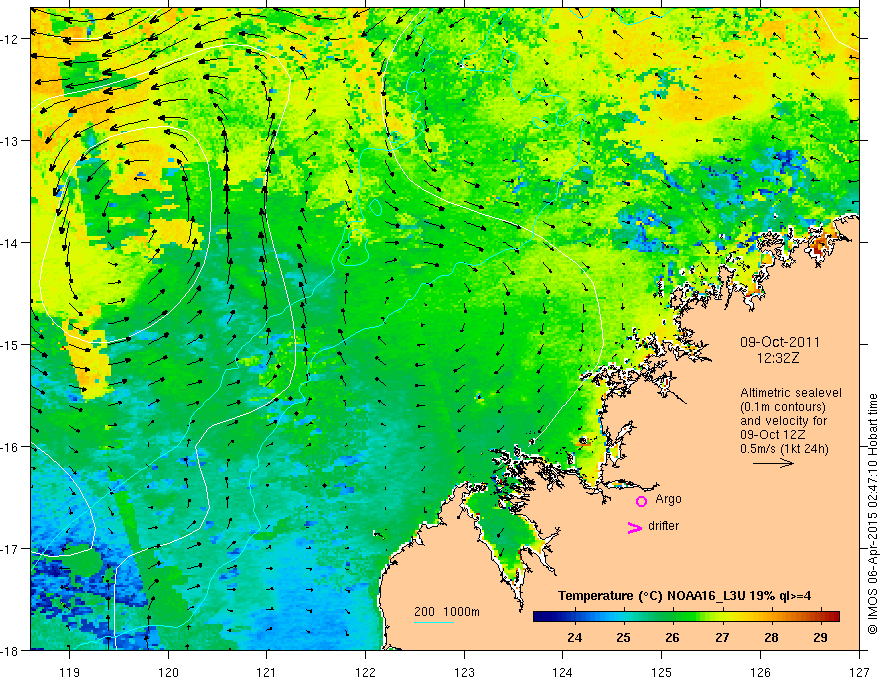This screenshot has width=880, height=680.
Task: Click latitude label -12 on left axis
Action: tap(12, 39)
